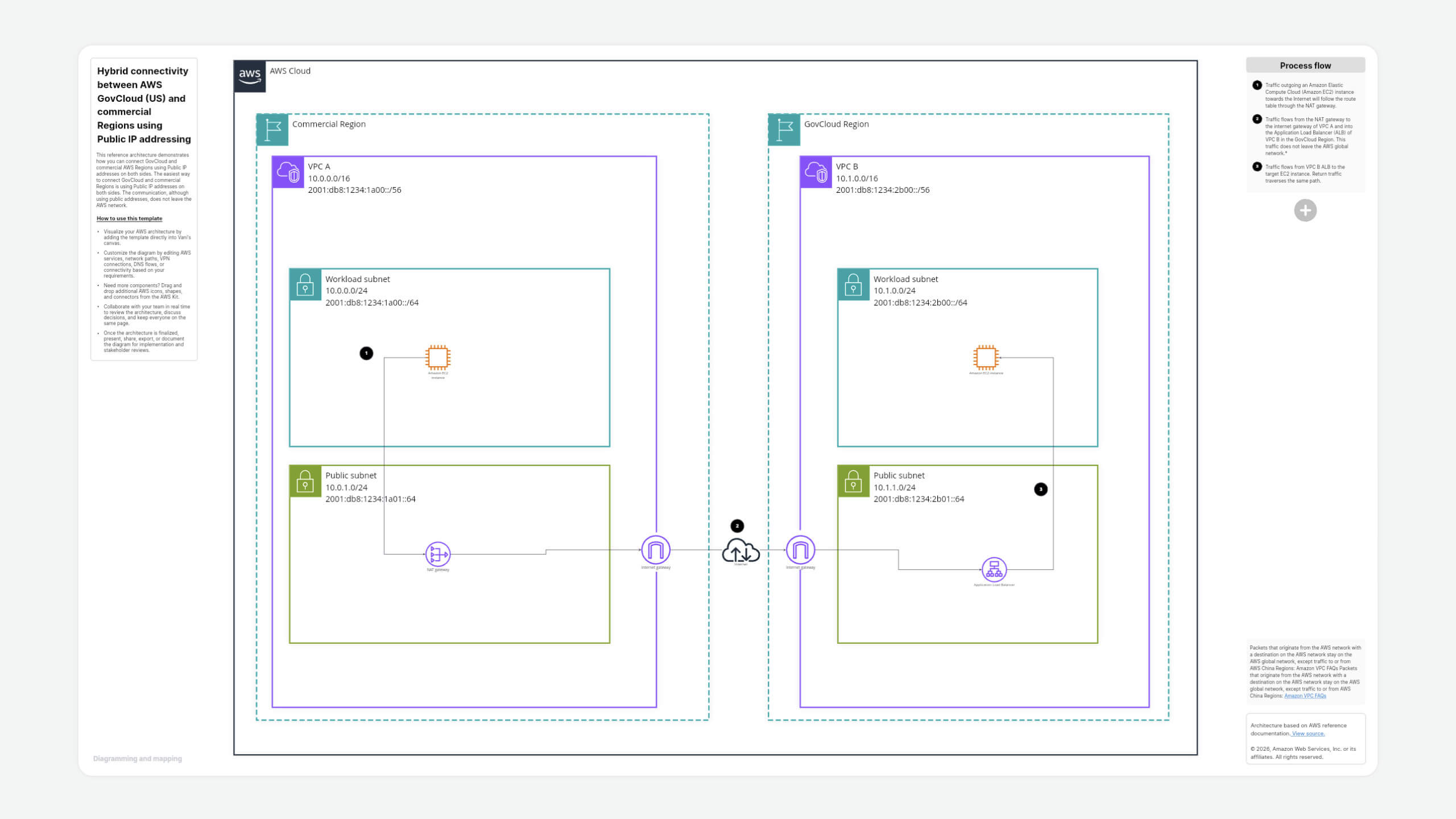Click the AWS logo on the AWS Cloud frame
This screenshot has height=819, width=1456.
point(250,76)
